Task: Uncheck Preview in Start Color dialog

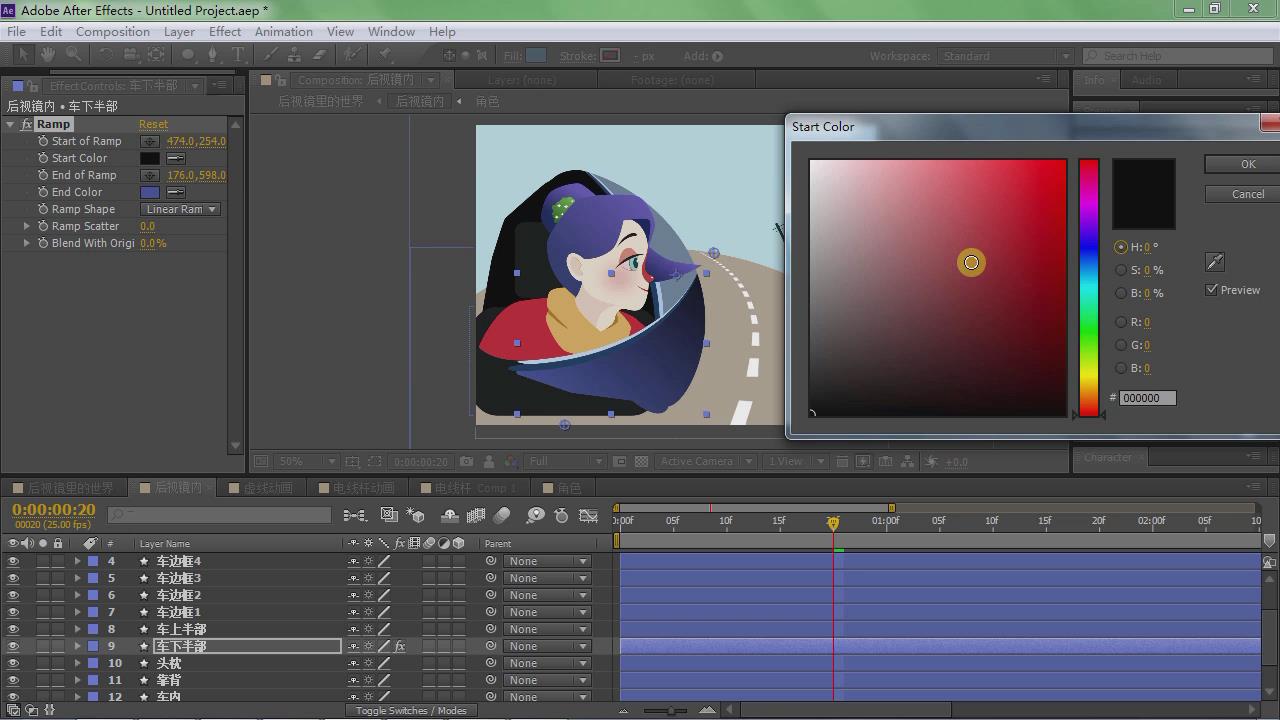Action: [x=1212, y=290]
